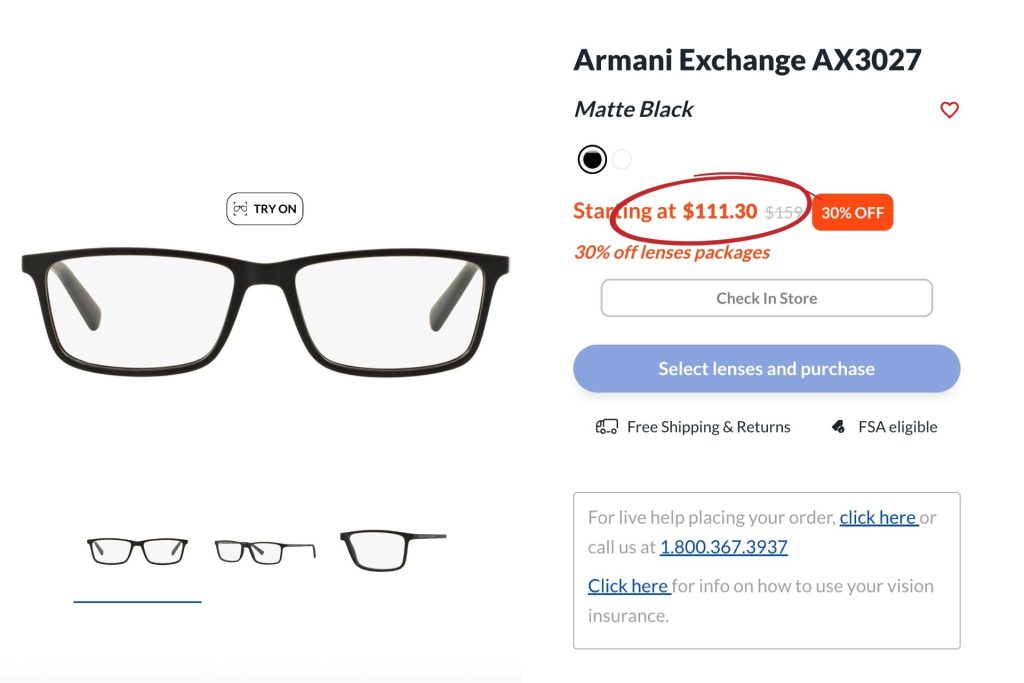Viewport: 1024px width, 683px height.
Task: Add frames to favorites via heart icon
Action: (949, 110)
